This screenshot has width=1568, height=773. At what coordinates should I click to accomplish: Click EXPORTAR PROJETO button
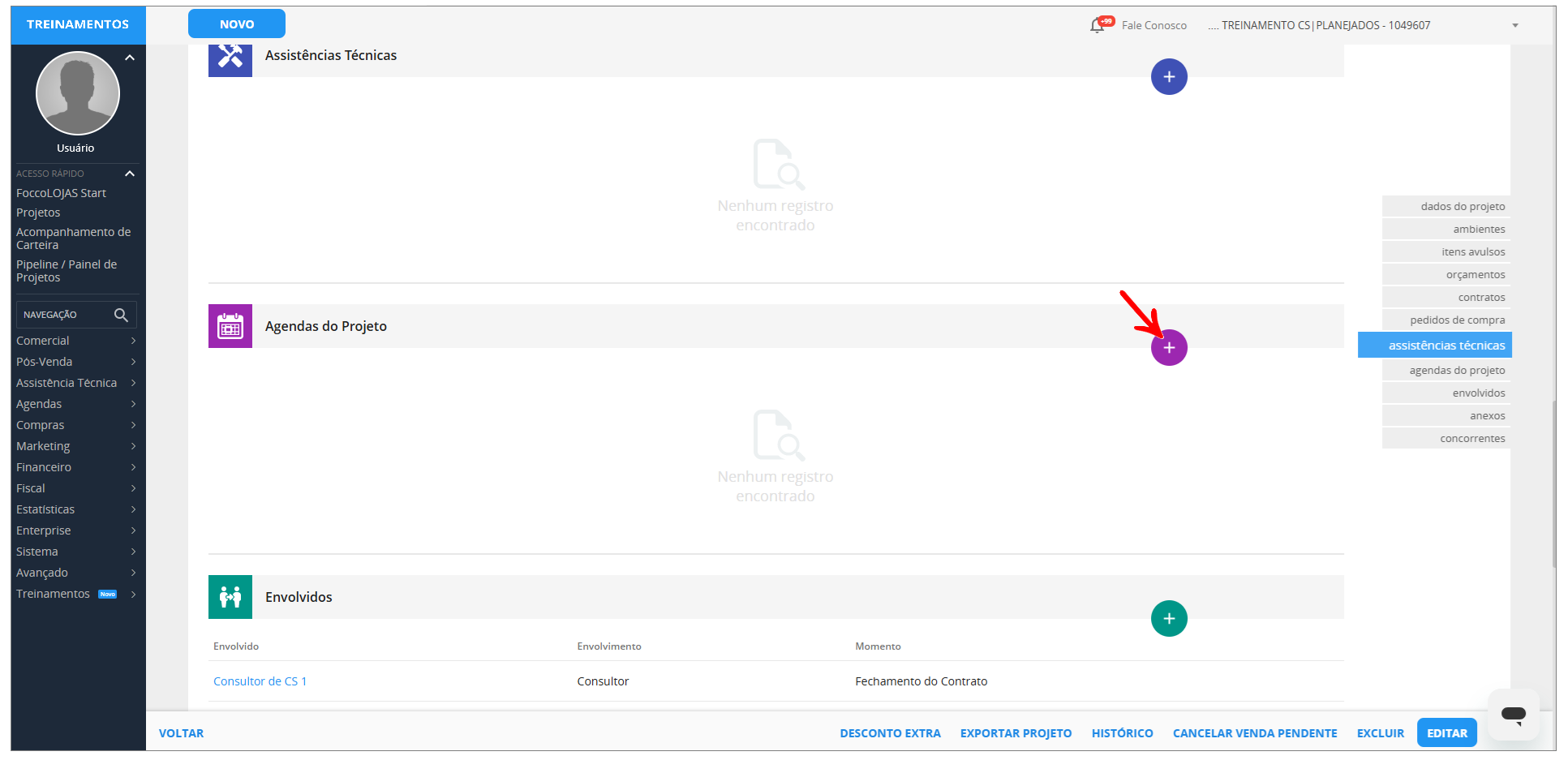[1016, 733]
